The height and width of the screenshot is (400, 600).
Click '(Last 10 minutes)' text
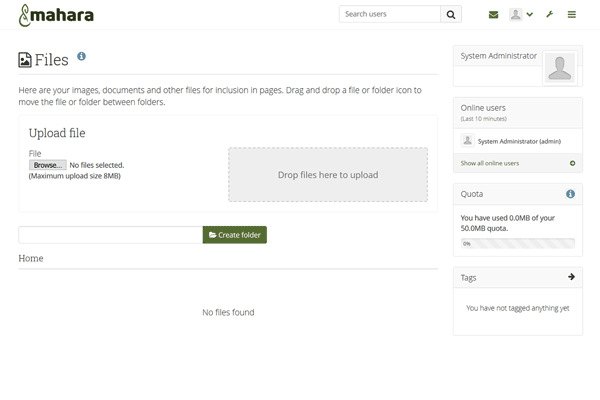pyautogui.click(x=483, y=119)
